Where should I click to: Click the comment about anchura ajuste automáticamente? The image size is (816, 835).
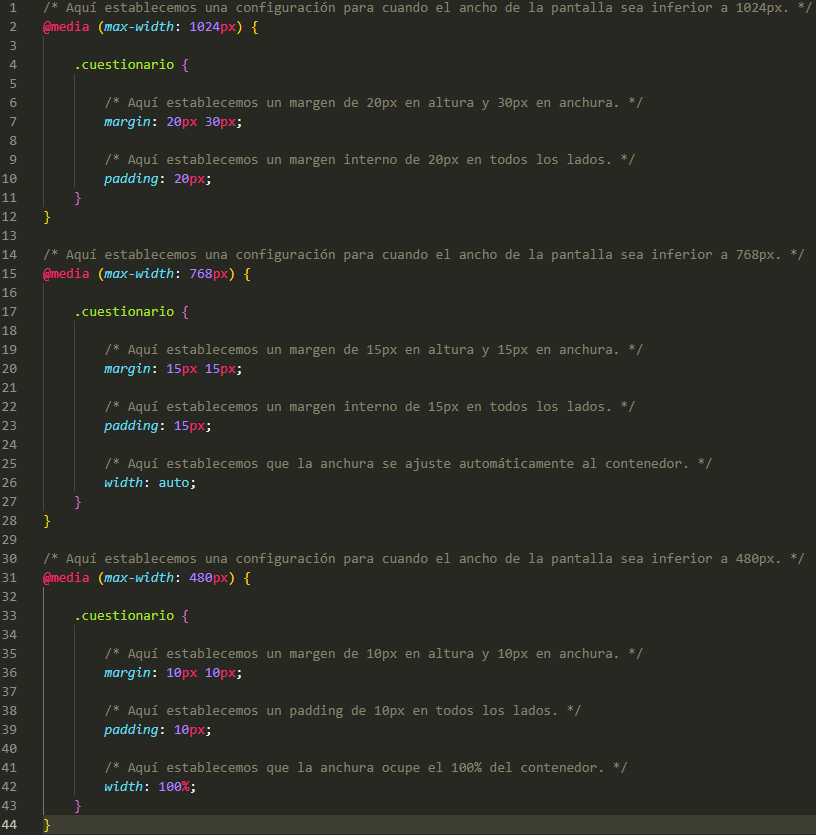tap(408, 464)
